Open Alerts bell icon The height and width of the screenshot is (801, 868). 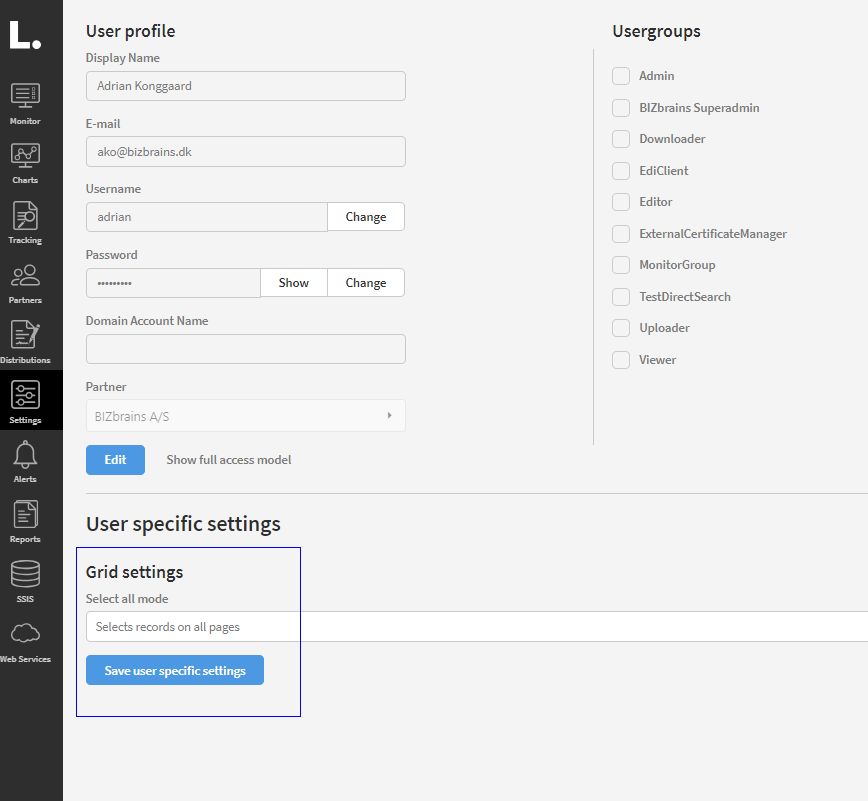[25, 456]
